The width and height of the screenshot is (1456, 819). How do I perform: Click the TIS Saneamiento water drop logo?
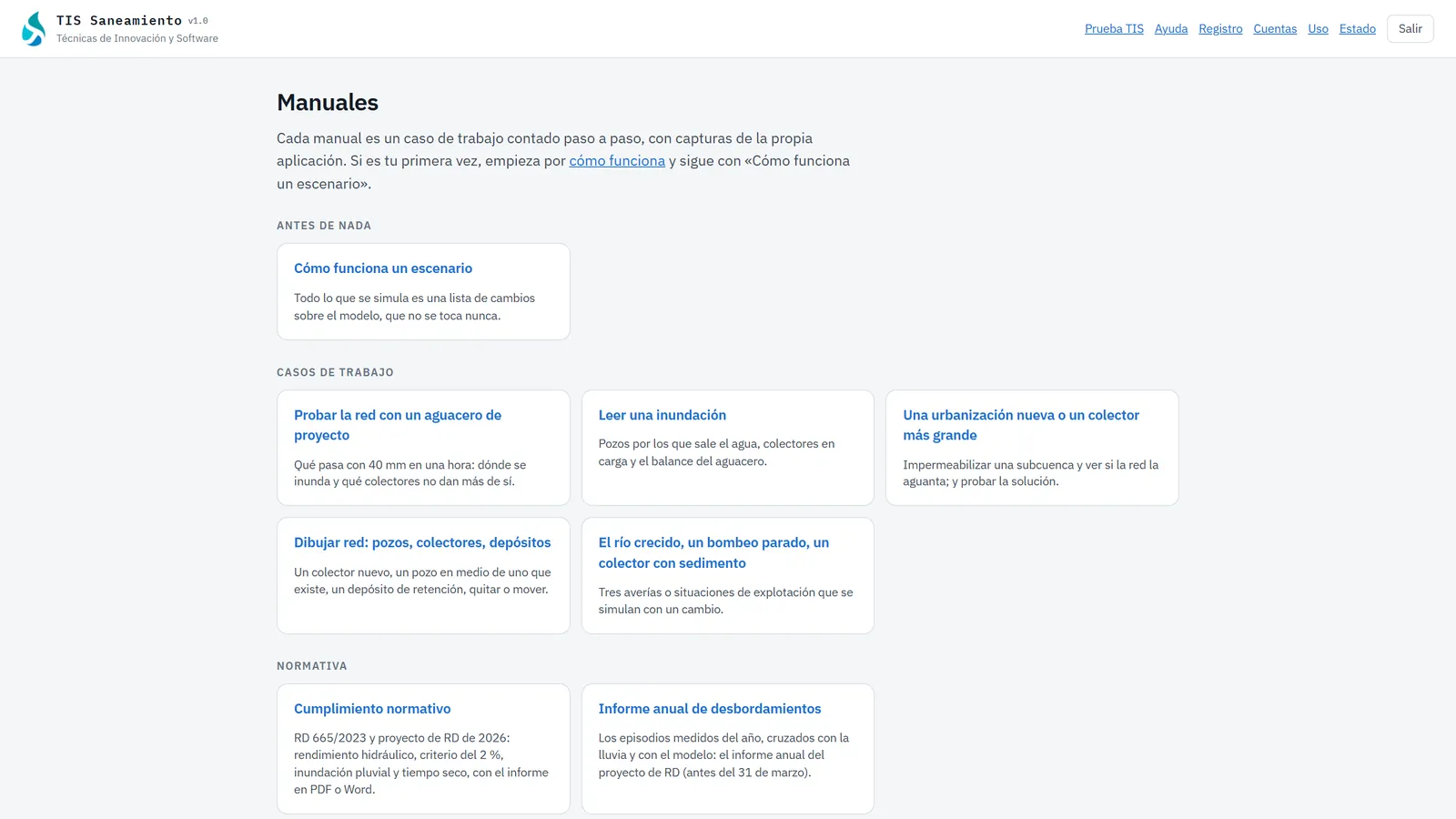[34, 29]
